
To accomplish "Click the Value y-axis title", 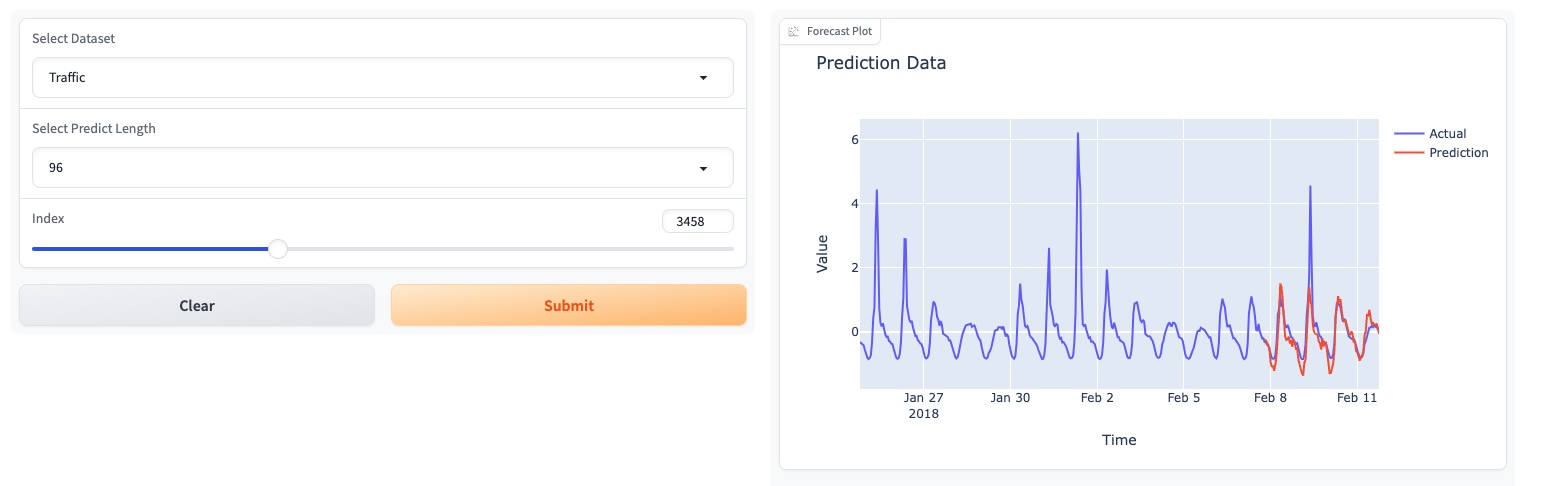I will tap(823, 254).
